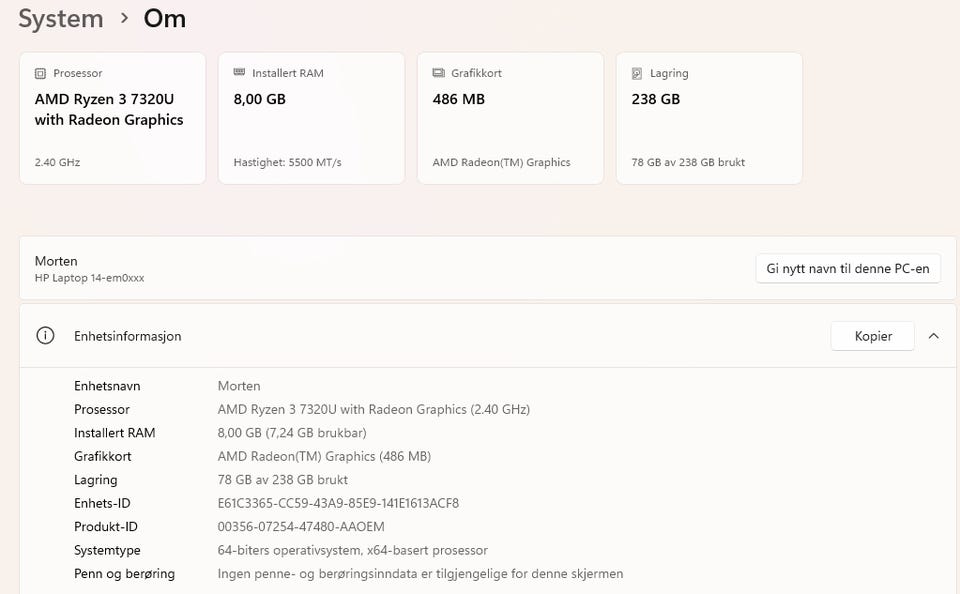Viewport: 960px width, 594px height.
Task: Click the Installert RAM label in the device list
Action: coord(114,433)
